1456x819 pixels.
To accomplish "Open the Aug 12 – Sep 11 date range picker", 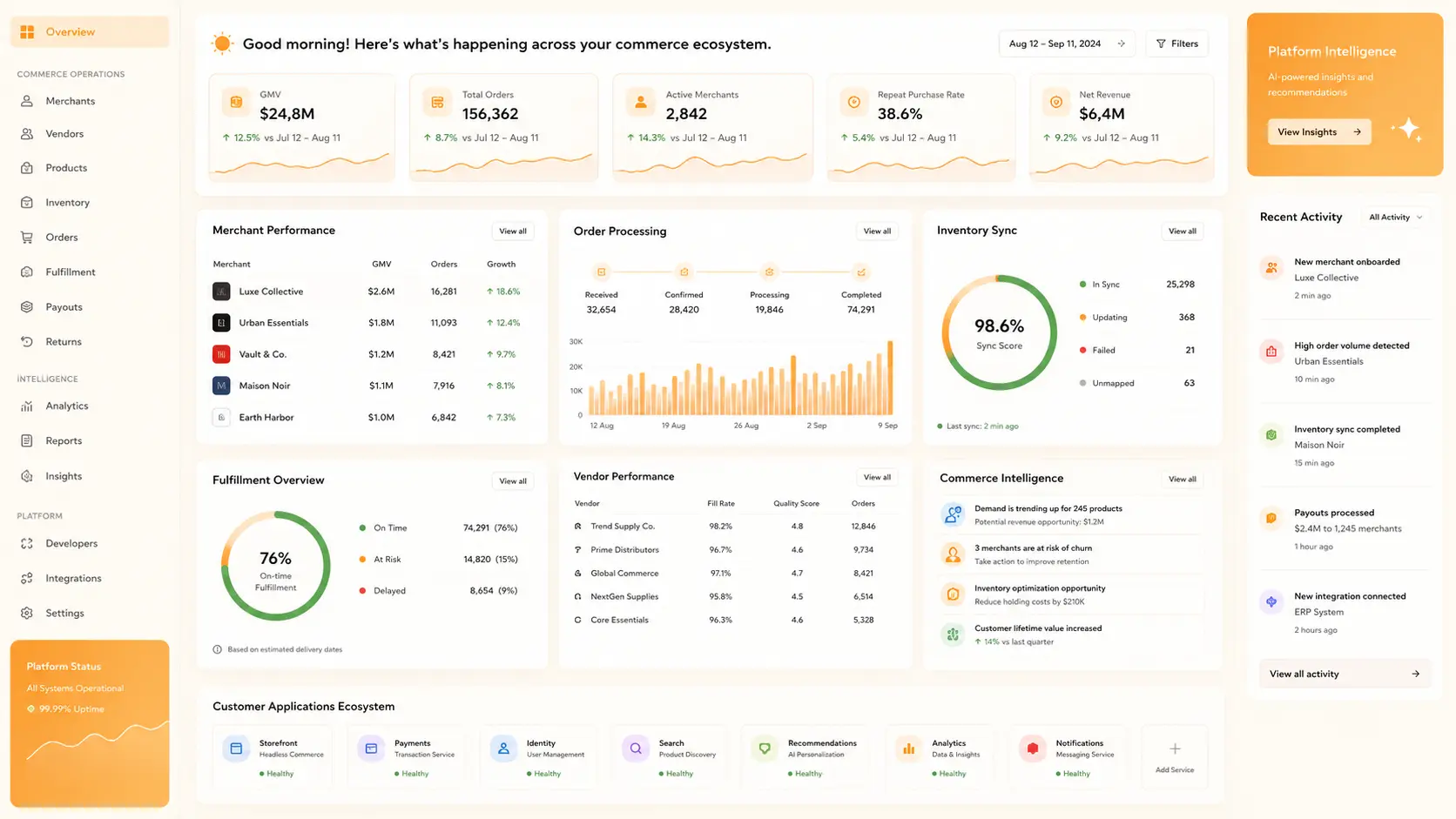I will click(x=1067, y=44).
